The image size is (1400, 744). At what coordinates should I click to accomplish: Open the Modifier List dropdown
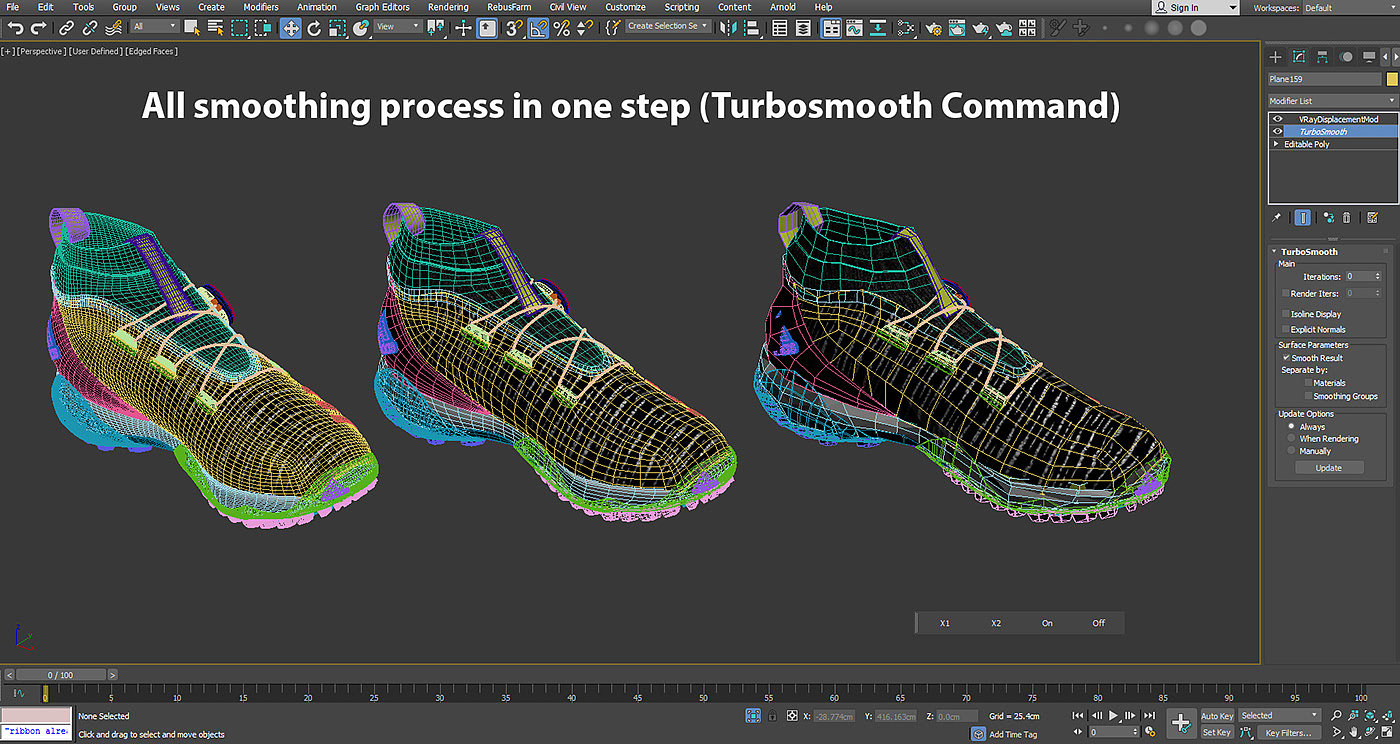click(1332, 101)
